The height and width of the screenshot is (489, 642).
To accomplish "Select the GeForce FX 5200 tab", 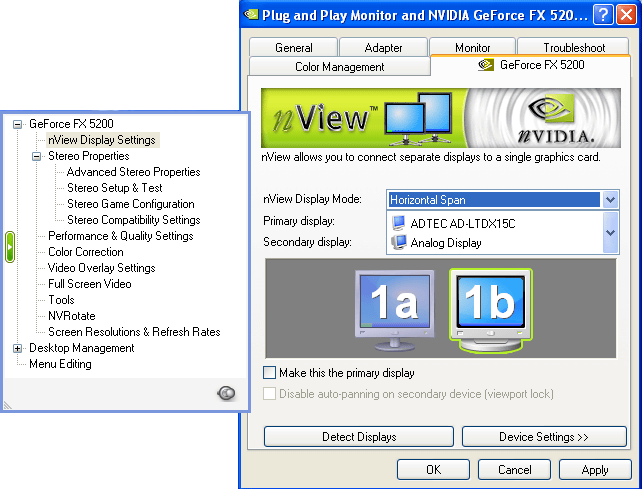I will pos(531,65).
